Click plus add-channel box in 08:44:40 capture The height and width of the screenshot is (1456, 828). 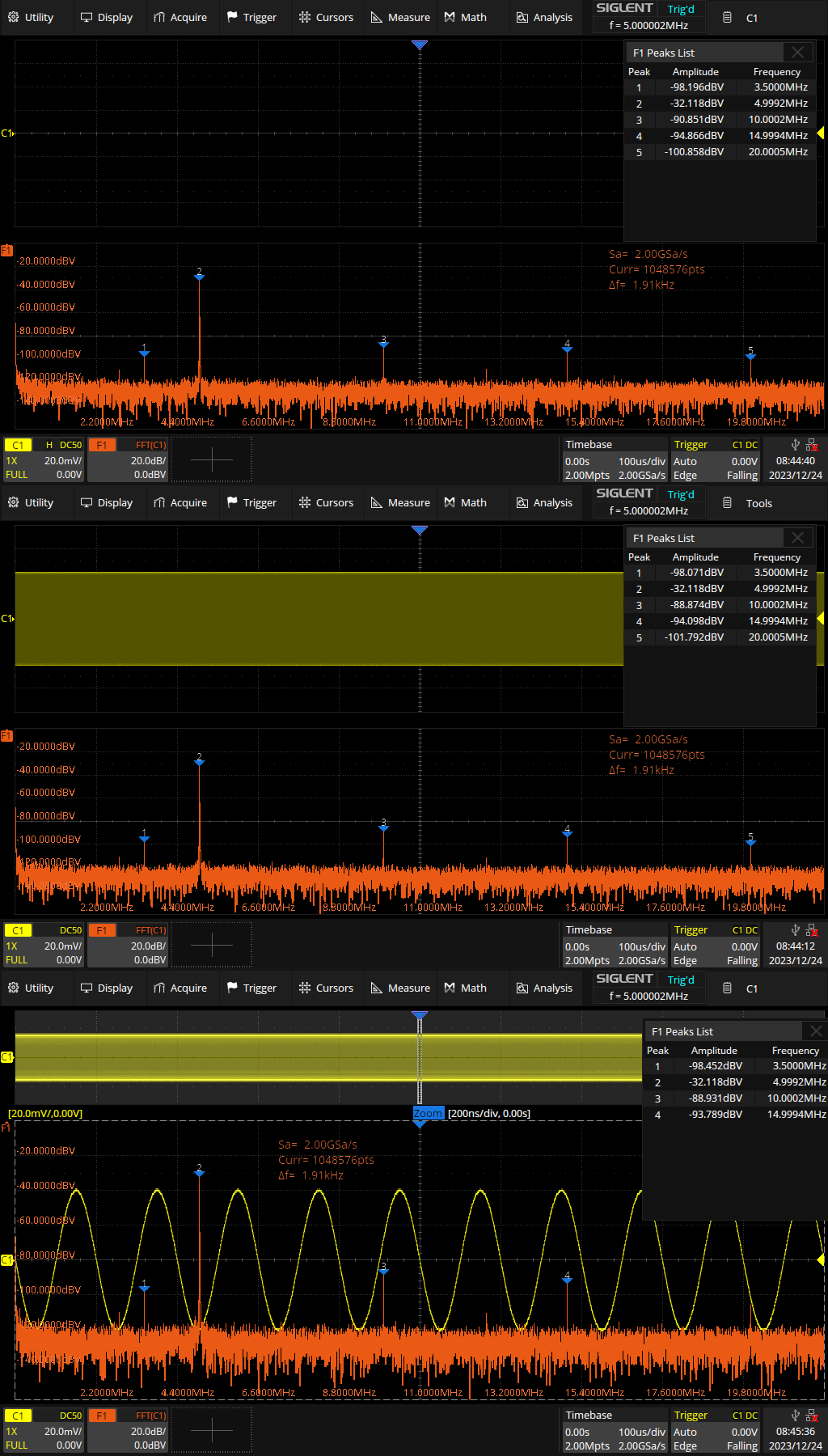(x=212, y=459)
